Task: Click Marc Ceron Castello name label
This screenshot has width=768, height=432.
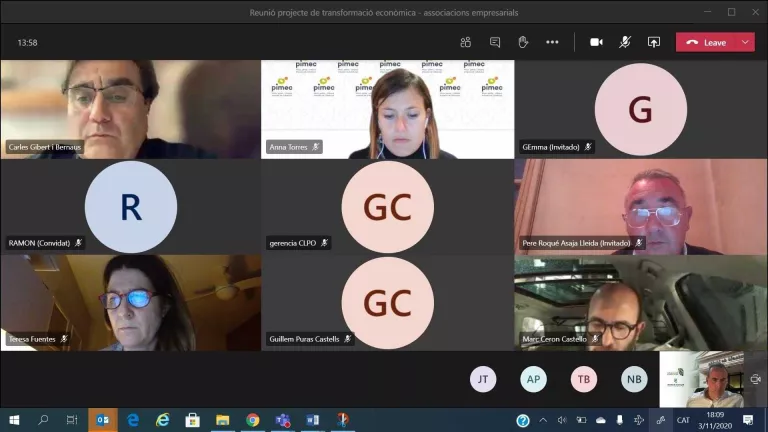Action: pos(560,339)
